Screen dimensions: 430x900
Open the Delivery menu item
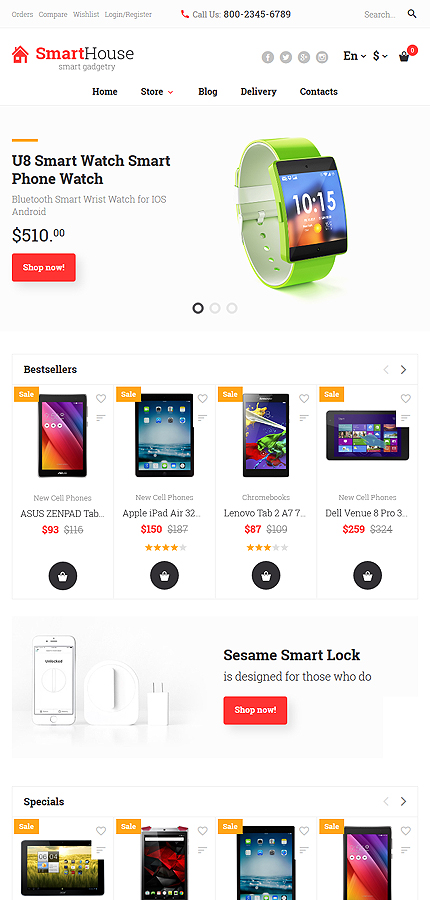pos(258,92)
